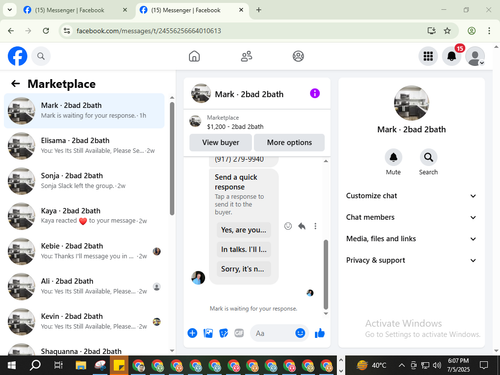Image resolution: width=500 pixels, height=375 pixels.
Task: Open Chrome tab search dropdown arrow
Action: [10, 10]
